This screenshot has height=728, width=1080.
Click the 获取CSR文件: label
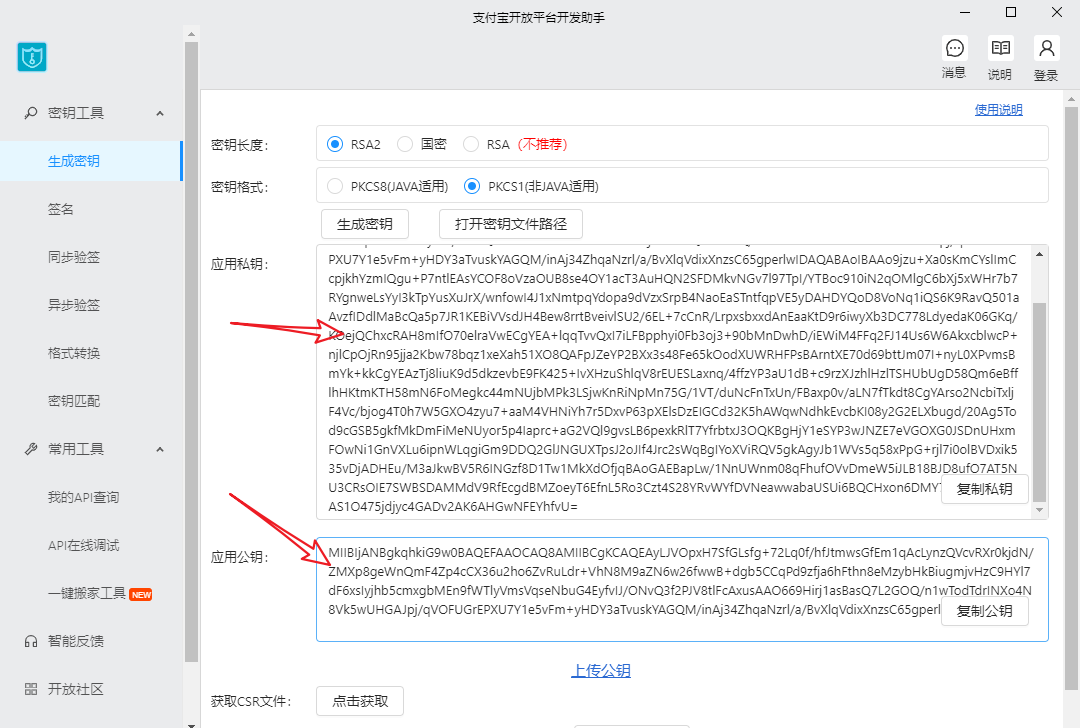251,702
